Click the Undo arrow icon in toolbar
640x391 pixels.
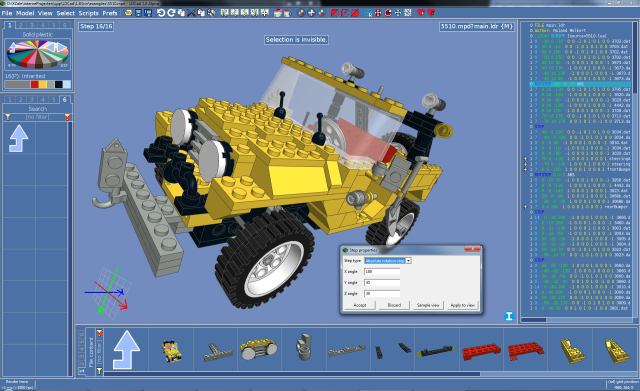point(161,13)
